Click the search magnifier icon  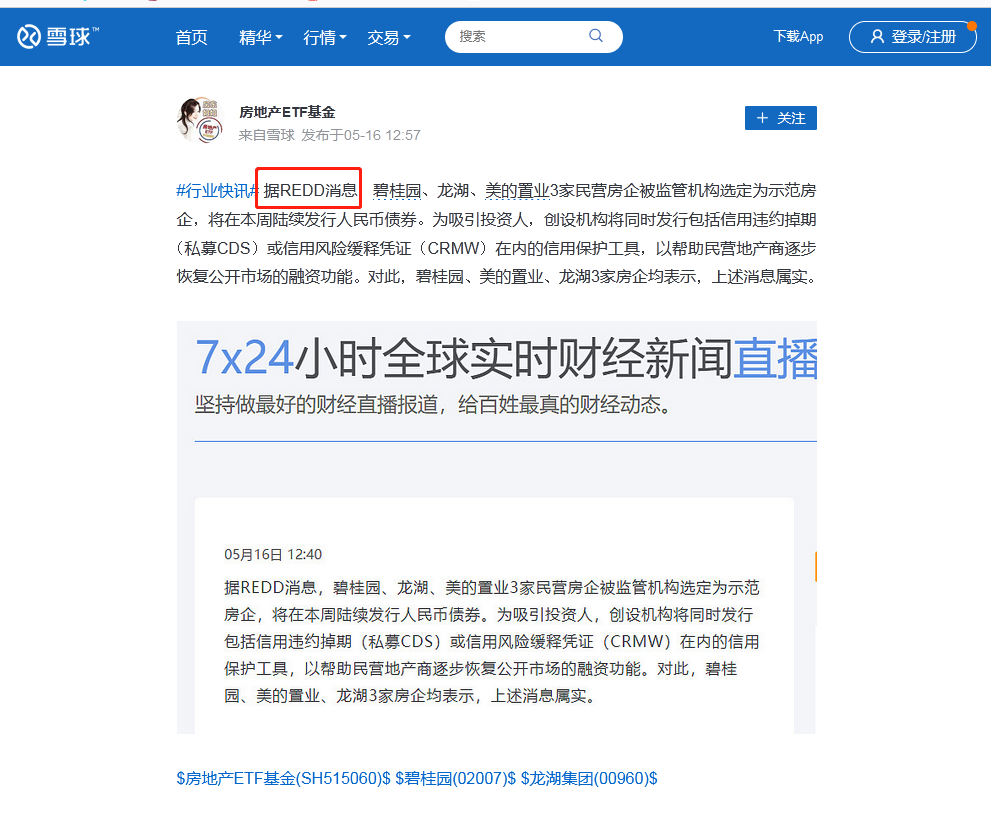point(595,35)
